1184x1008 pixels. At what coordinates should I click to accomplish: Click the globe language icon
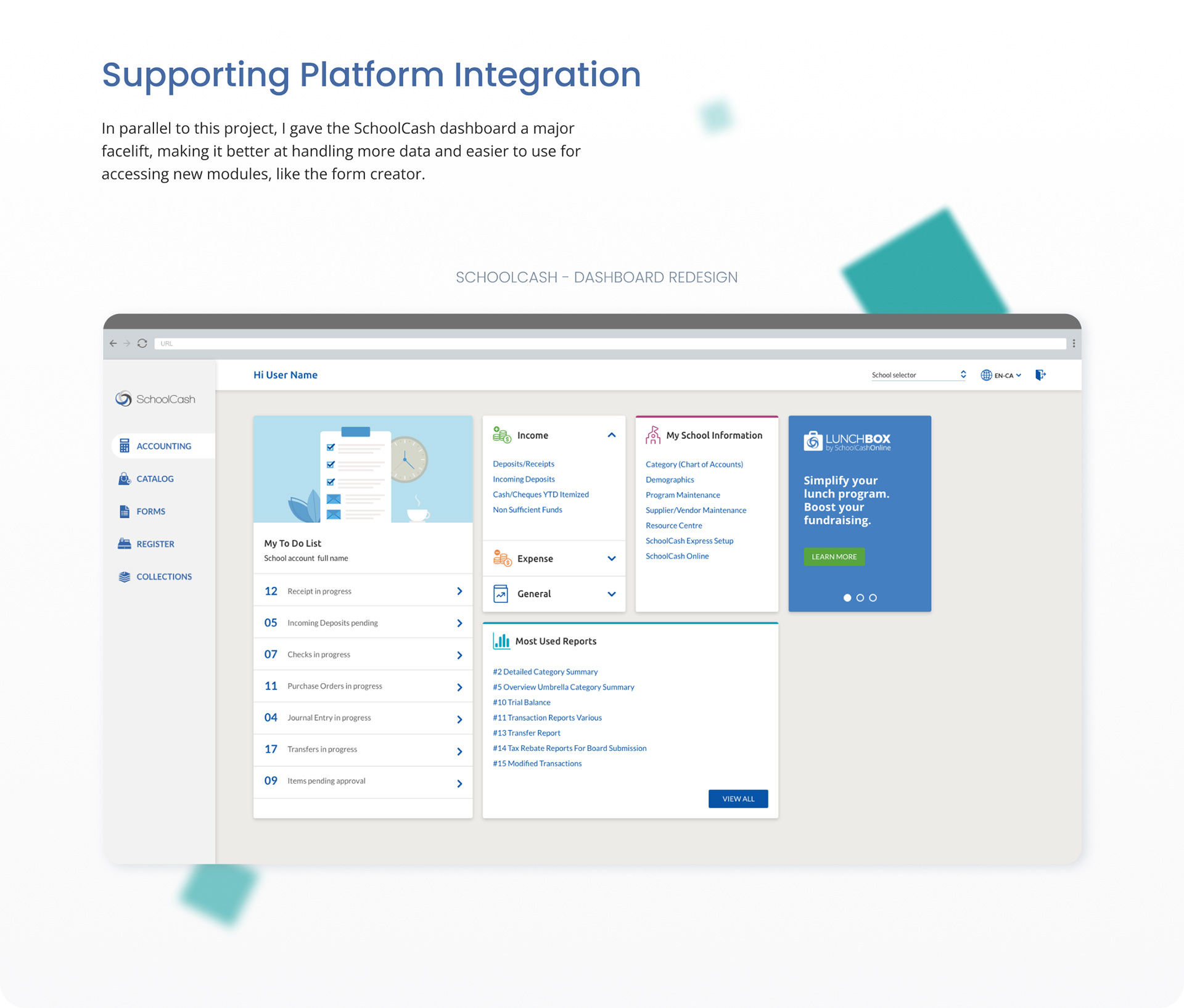(986, 375)
